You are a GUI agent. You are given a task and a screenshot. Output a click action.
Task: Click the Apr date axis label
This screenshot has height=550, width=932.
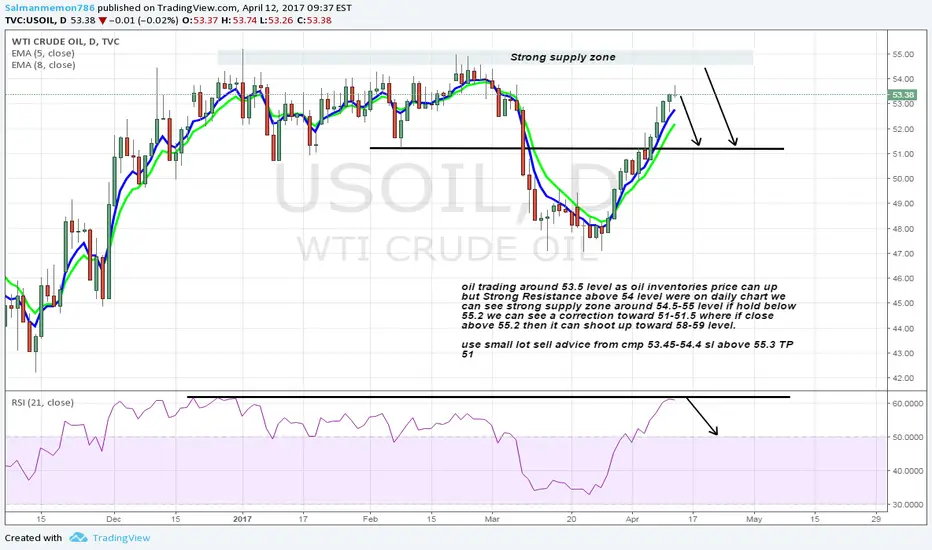click(632, 519)
